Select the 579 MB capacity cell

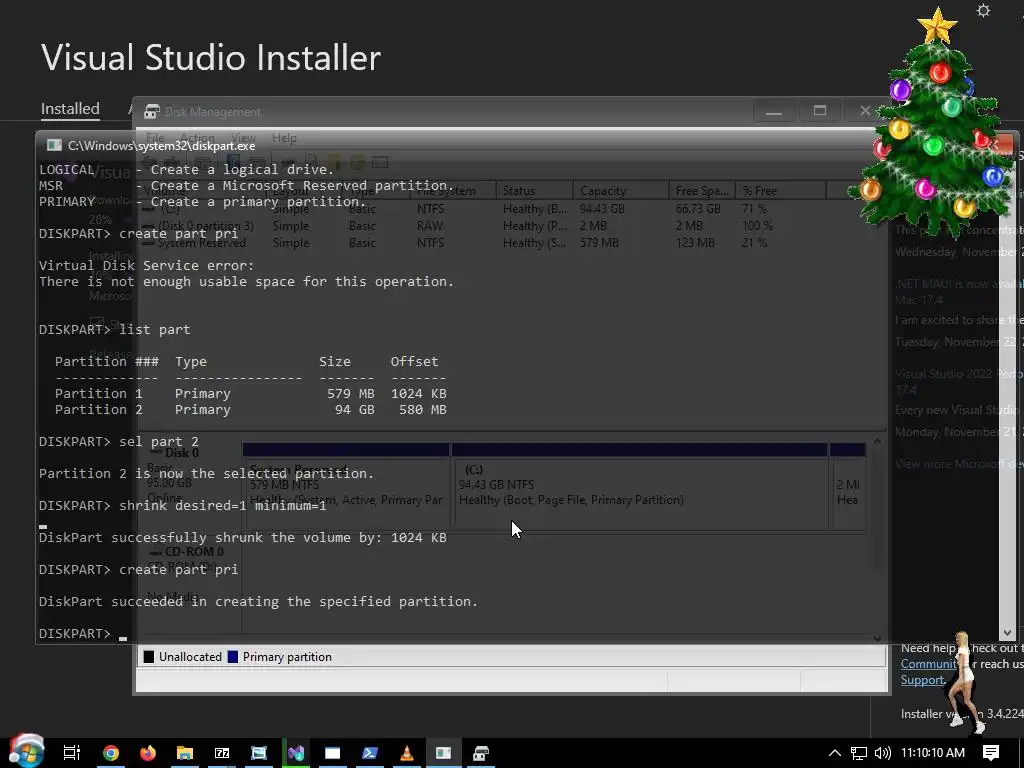click(x=600, y=243)
